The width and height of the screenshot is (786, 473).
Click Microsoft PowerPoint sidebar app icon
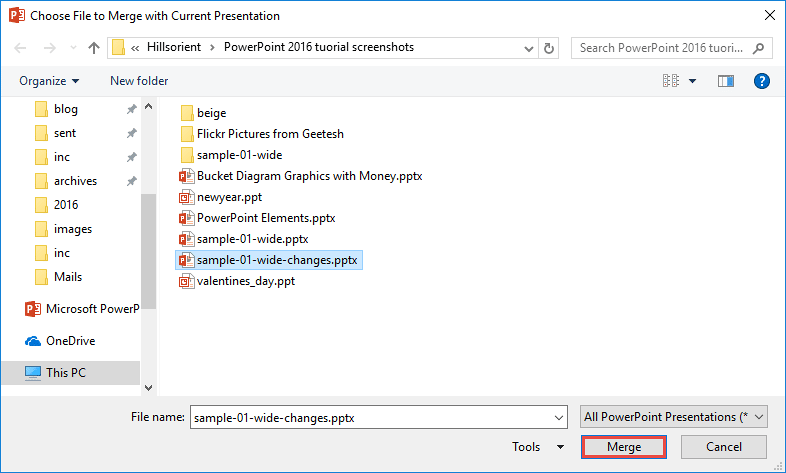point(33,309)
